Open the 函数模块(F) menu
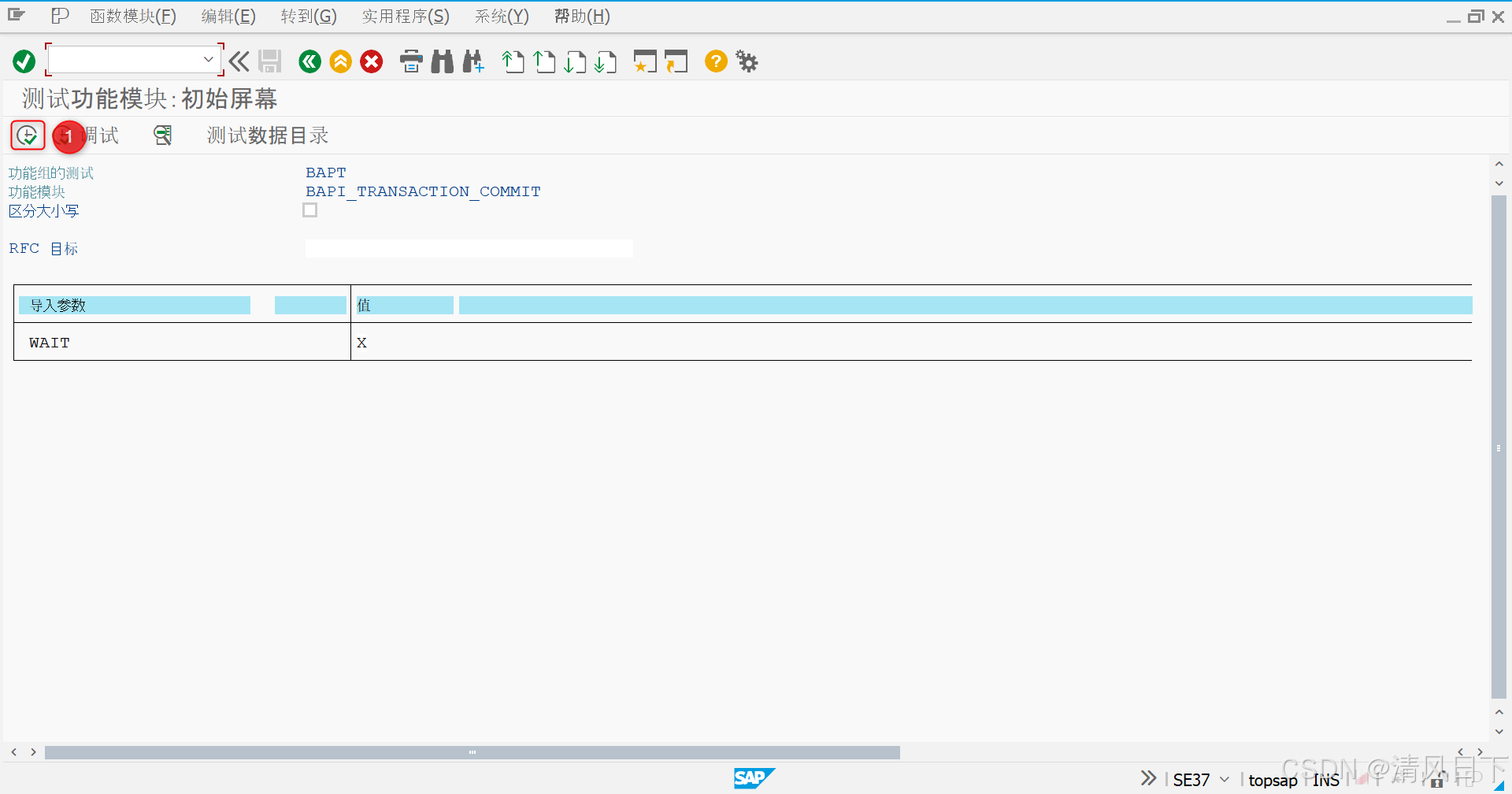The image size is (1512, 794). click(132, 16)
